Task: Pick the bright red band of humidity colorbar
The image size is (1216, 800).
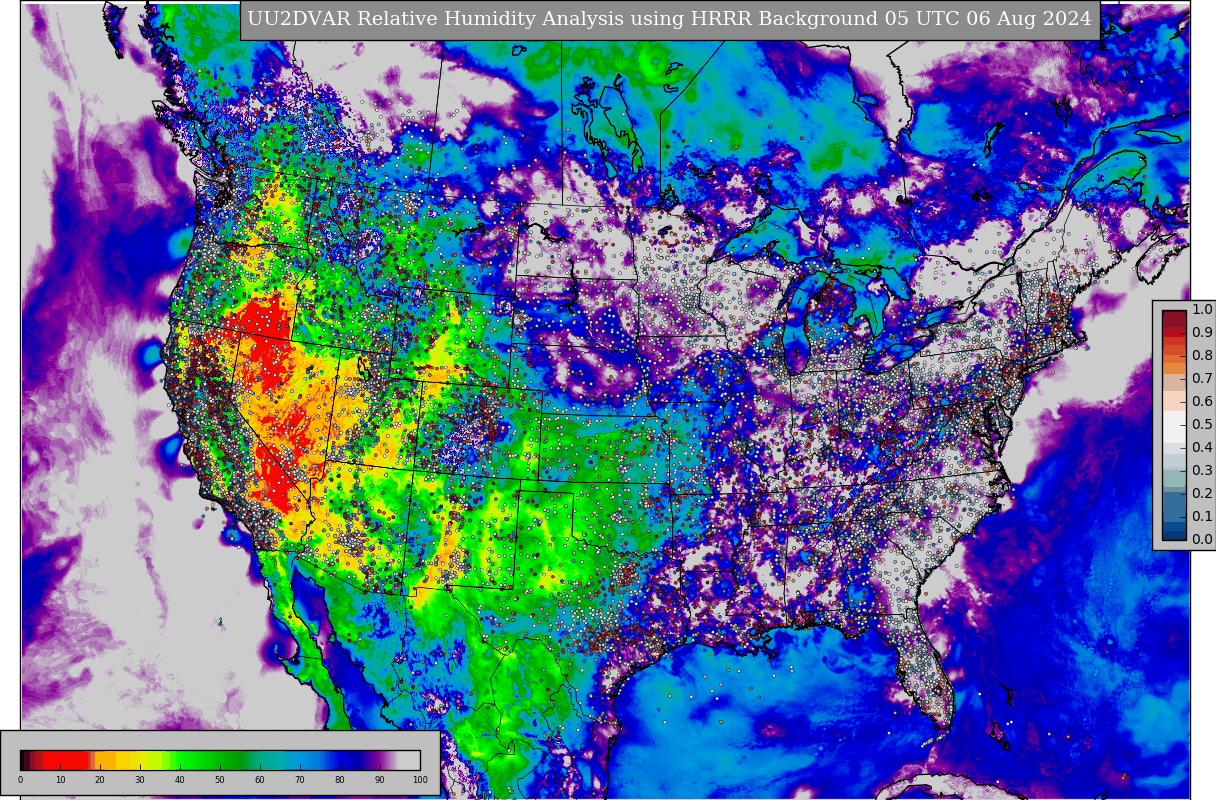Action: [65, 760]
